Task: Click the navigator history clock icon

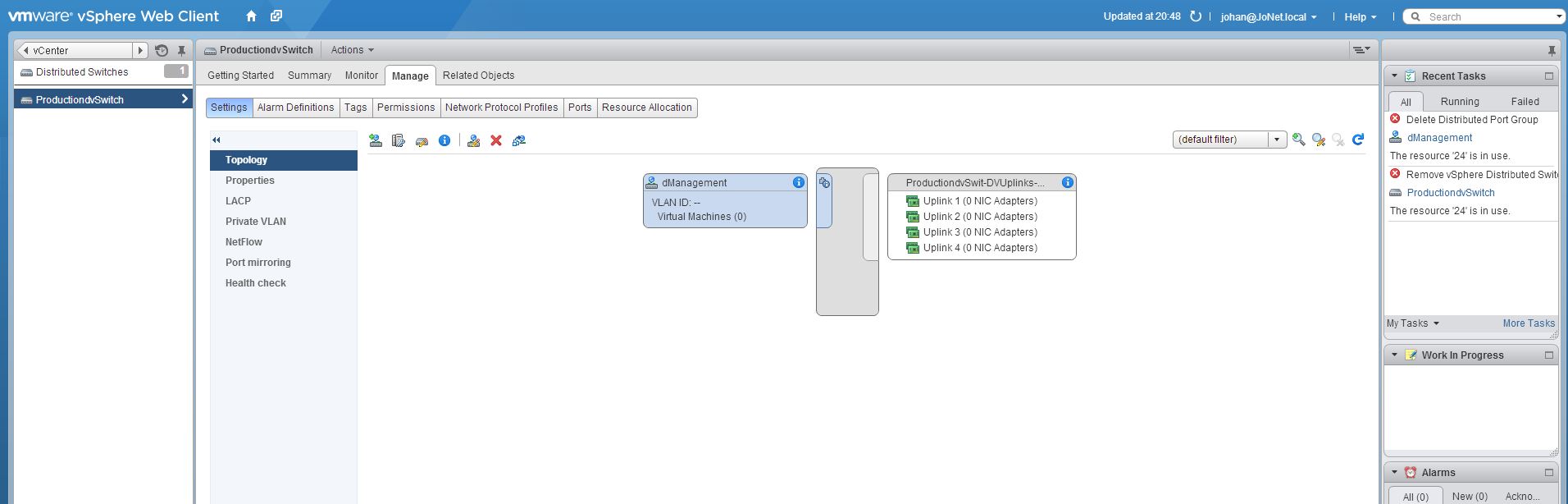Action: point(162,51)
